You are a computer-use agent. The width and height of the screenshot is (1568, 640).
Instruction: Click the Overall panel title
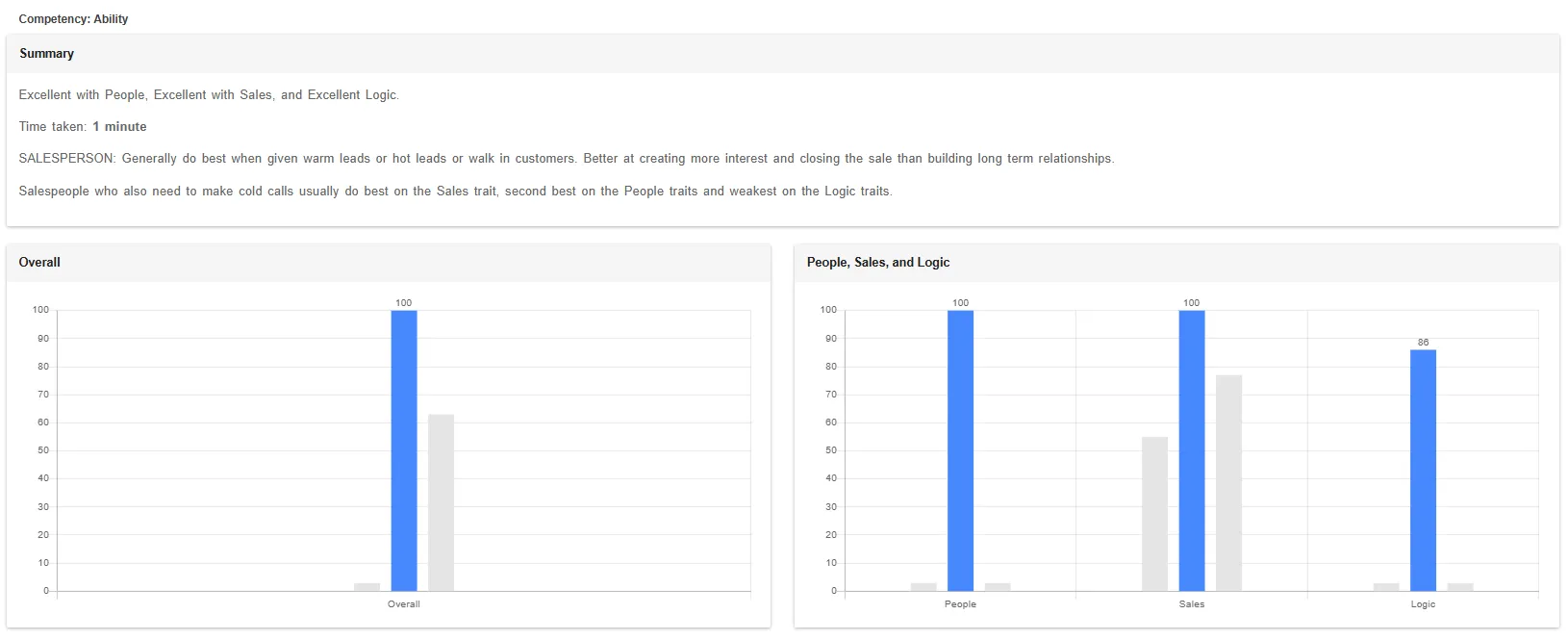39,263
